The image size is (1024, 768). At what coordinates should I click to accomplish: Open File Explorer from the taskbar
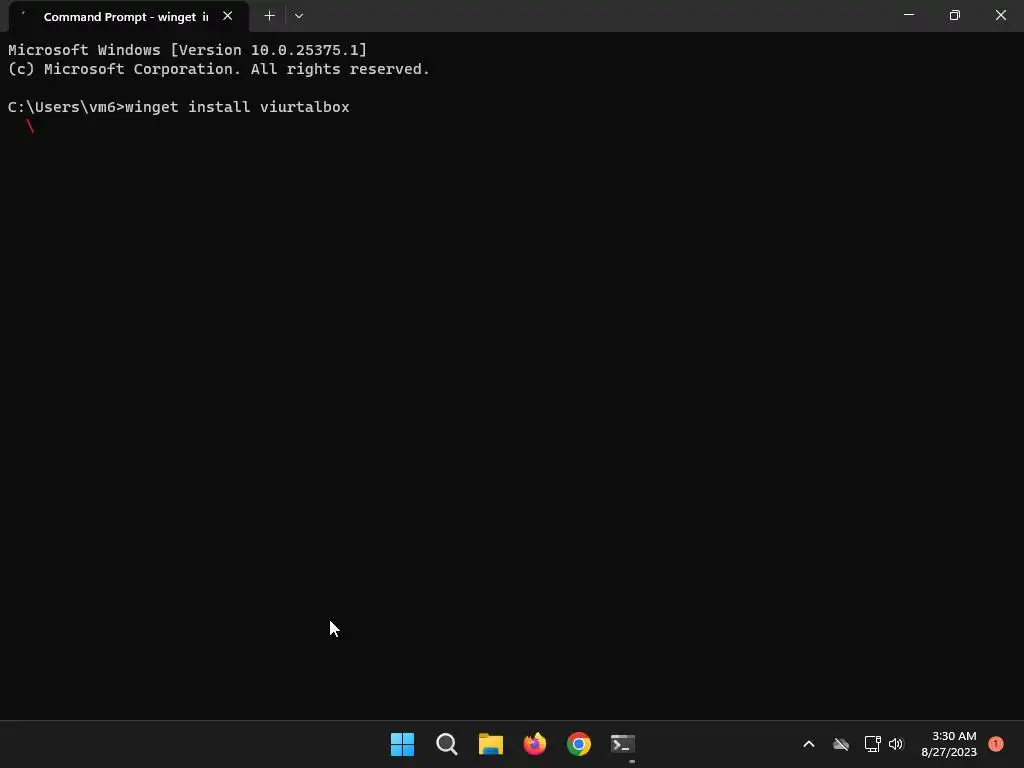[490, 744]
